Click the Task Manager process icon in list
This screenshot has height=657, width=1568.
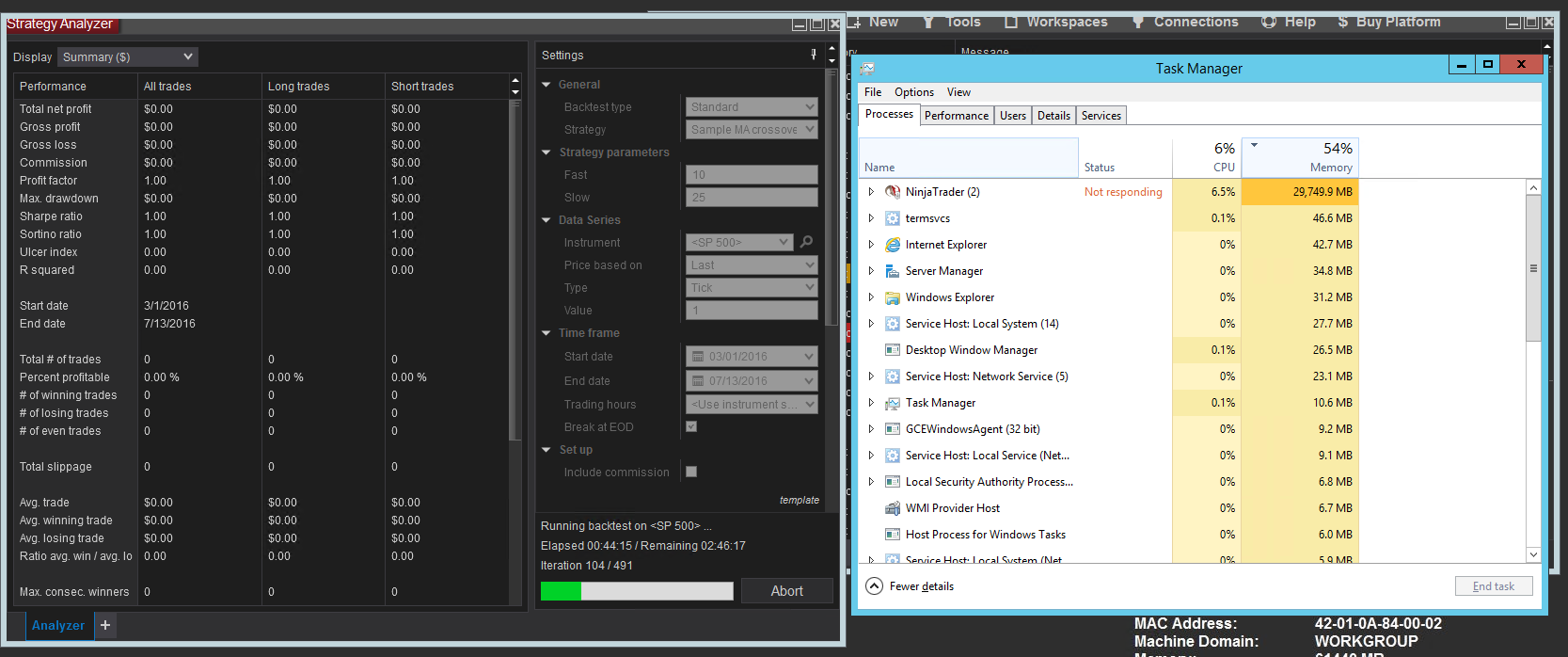coord(893,403)
